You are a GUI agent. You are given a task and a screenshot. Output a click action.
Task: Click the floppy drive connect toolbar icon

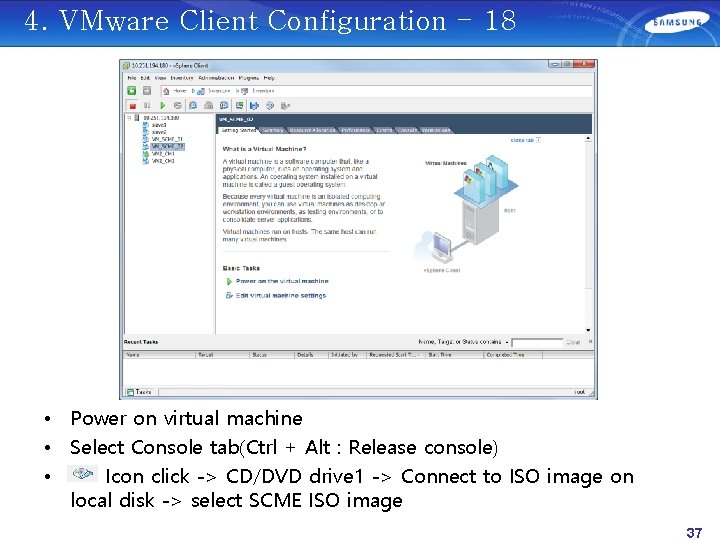pyautogui.click(x=254, y=106)
